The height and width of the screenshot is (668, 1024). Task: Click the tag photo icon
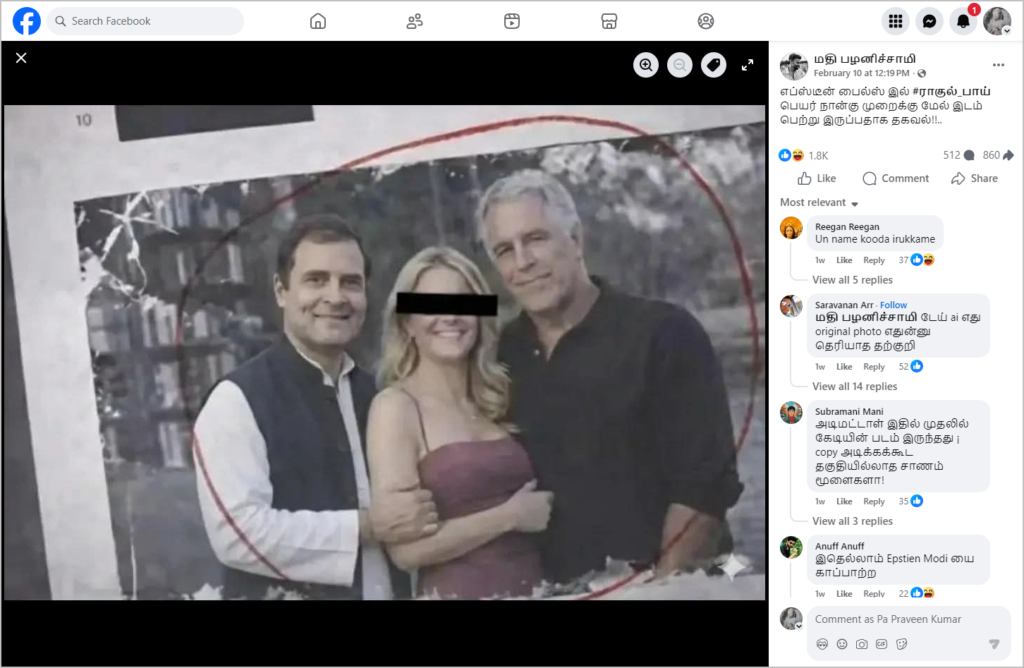click(x=713, y=65)
